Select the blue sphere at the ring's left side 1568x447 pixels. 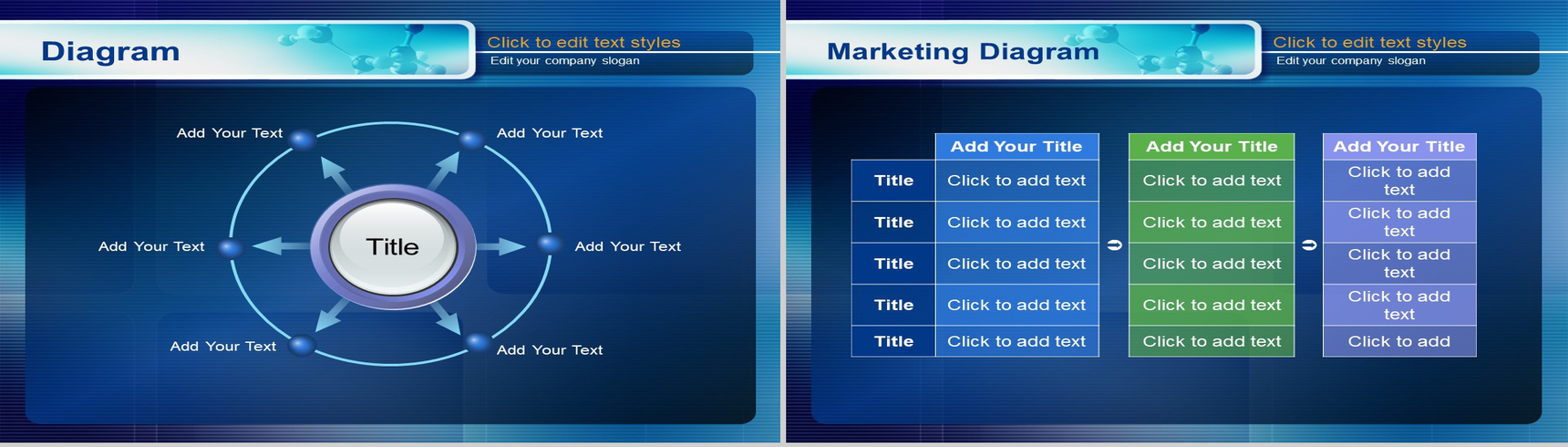coord(231,247)
